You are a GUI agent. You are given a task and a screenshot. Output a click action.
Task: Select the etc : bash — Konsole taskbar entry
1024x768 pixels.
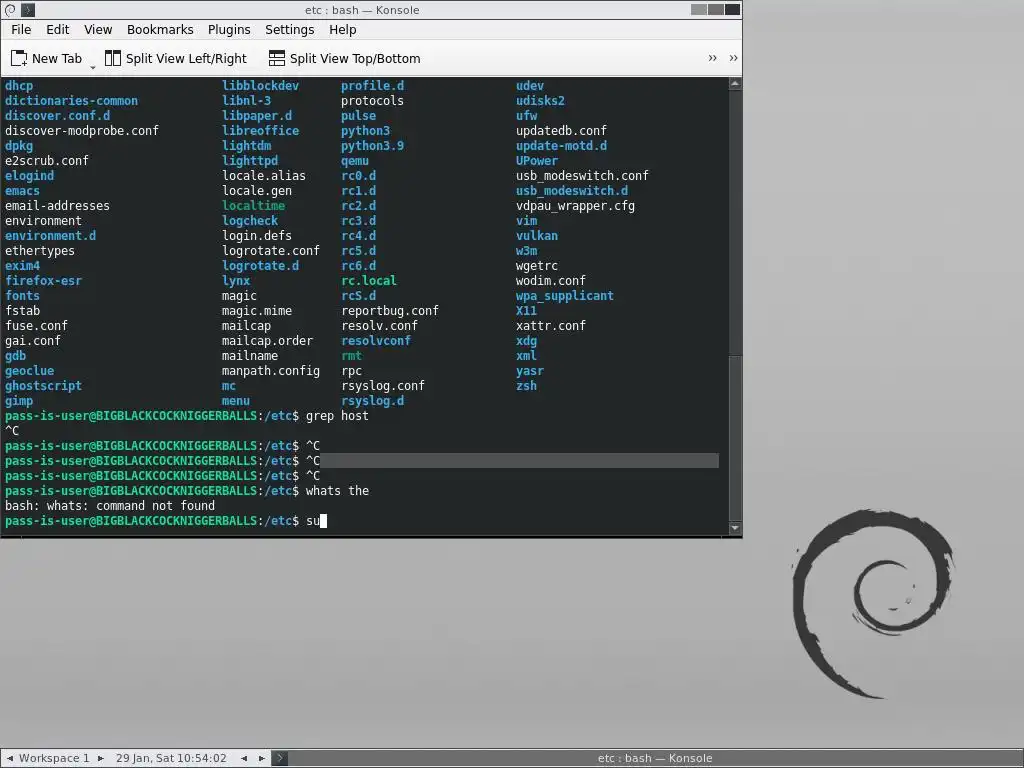pyautogui.click(x=654, y=758)
